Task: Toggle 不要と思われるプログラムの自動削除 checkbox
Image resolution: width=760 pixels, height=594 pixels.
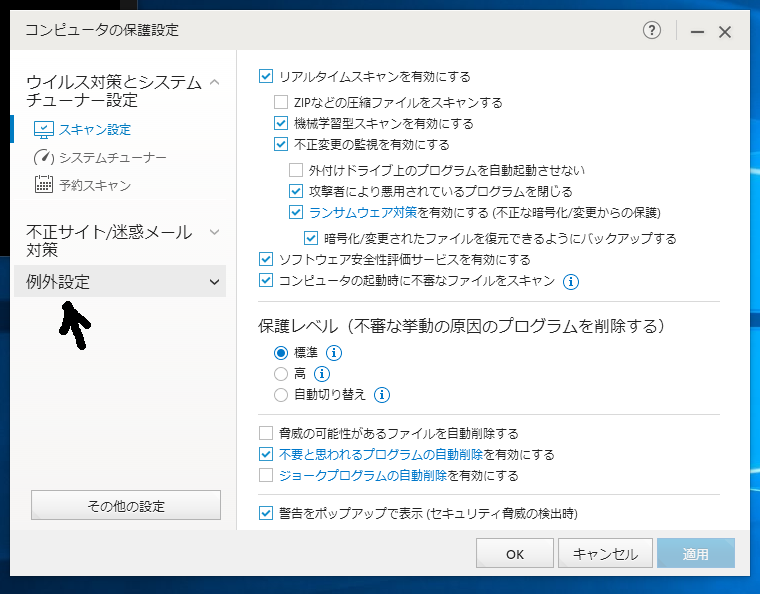Action: (266, 454)
